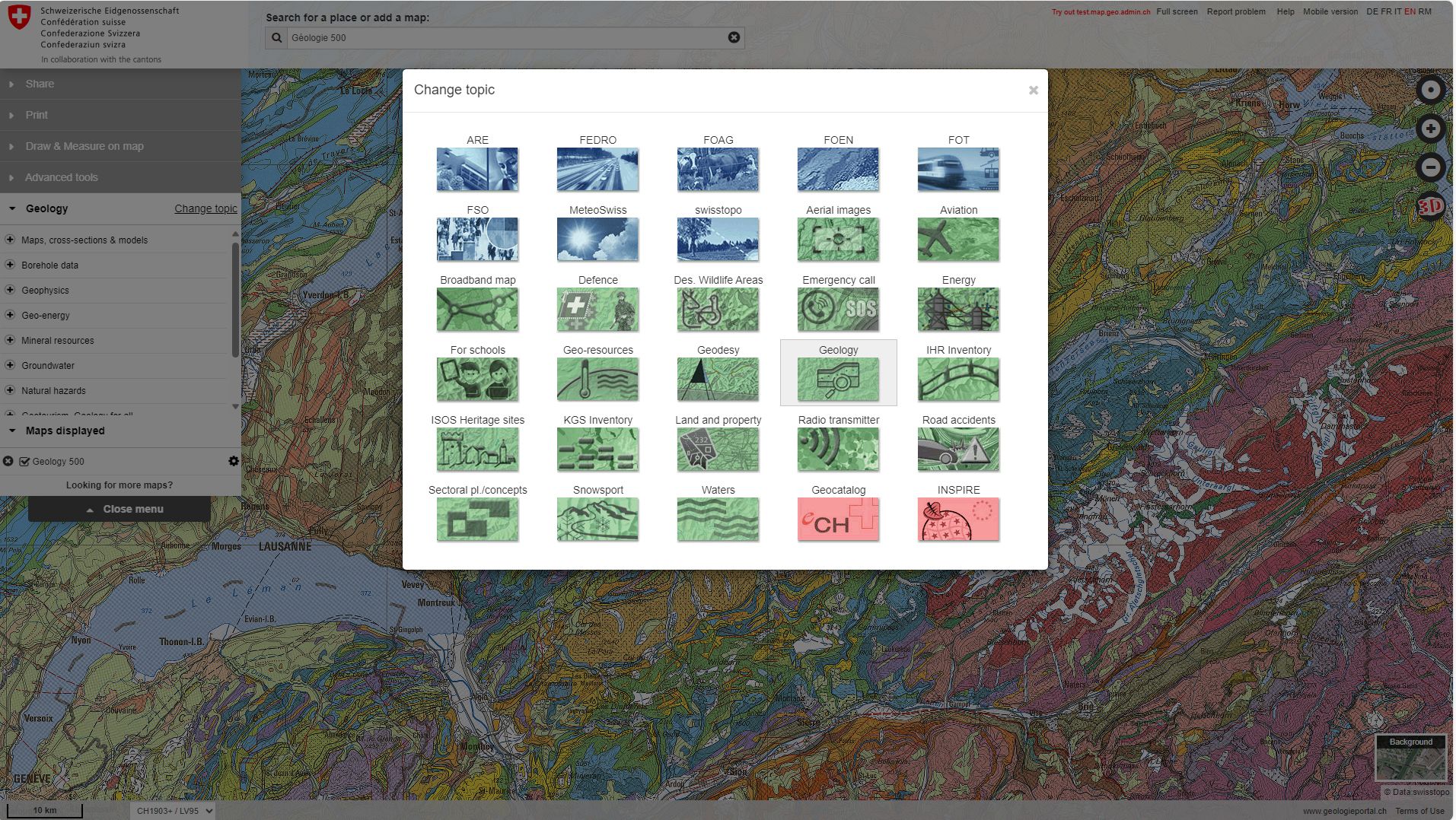Switch language to DE
Image resolution: width=1456 pixels, height=820 pixels.
1372,11
